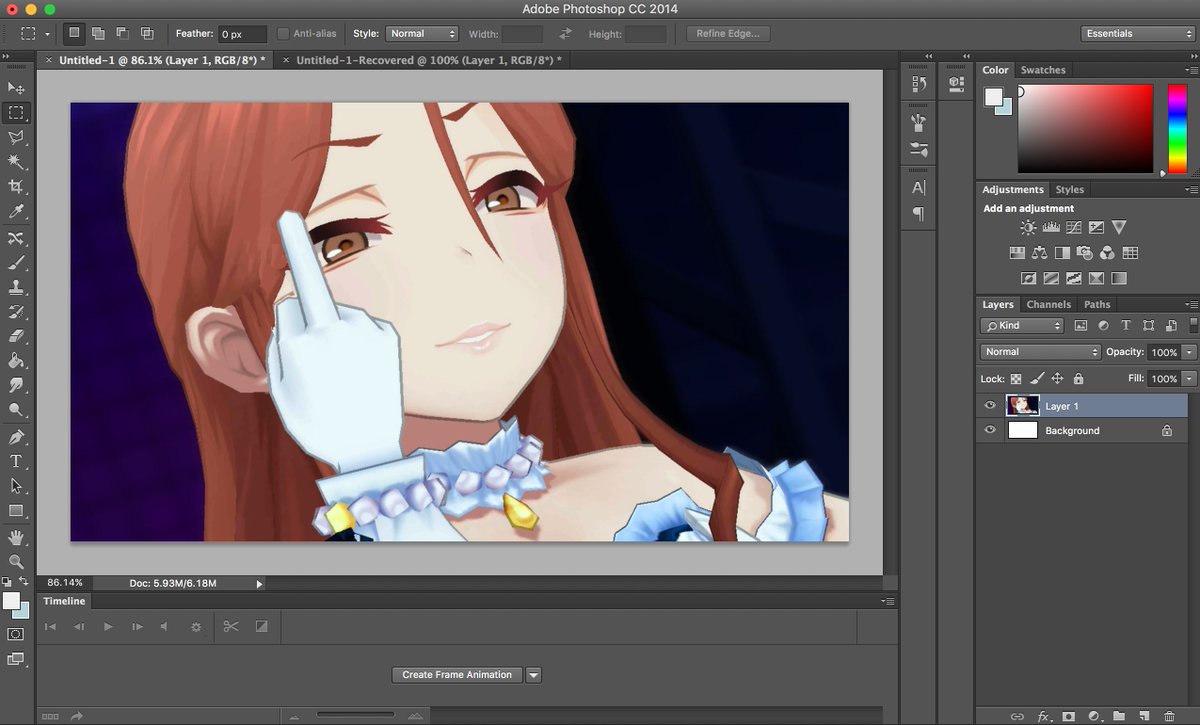This screenshot has height=725, width=1200.
Task: Open the Style dropdown set to Normal
Action: (421, 34)
